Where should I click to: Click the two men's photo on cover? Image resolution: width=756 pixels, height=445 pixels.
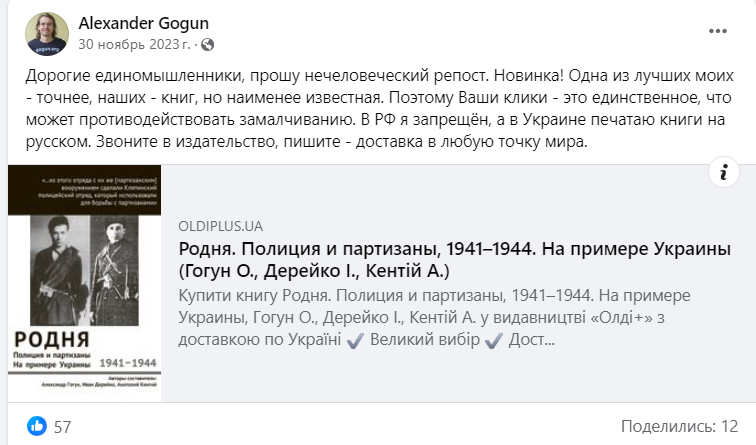pyautogui.click(x=84, y=270)
